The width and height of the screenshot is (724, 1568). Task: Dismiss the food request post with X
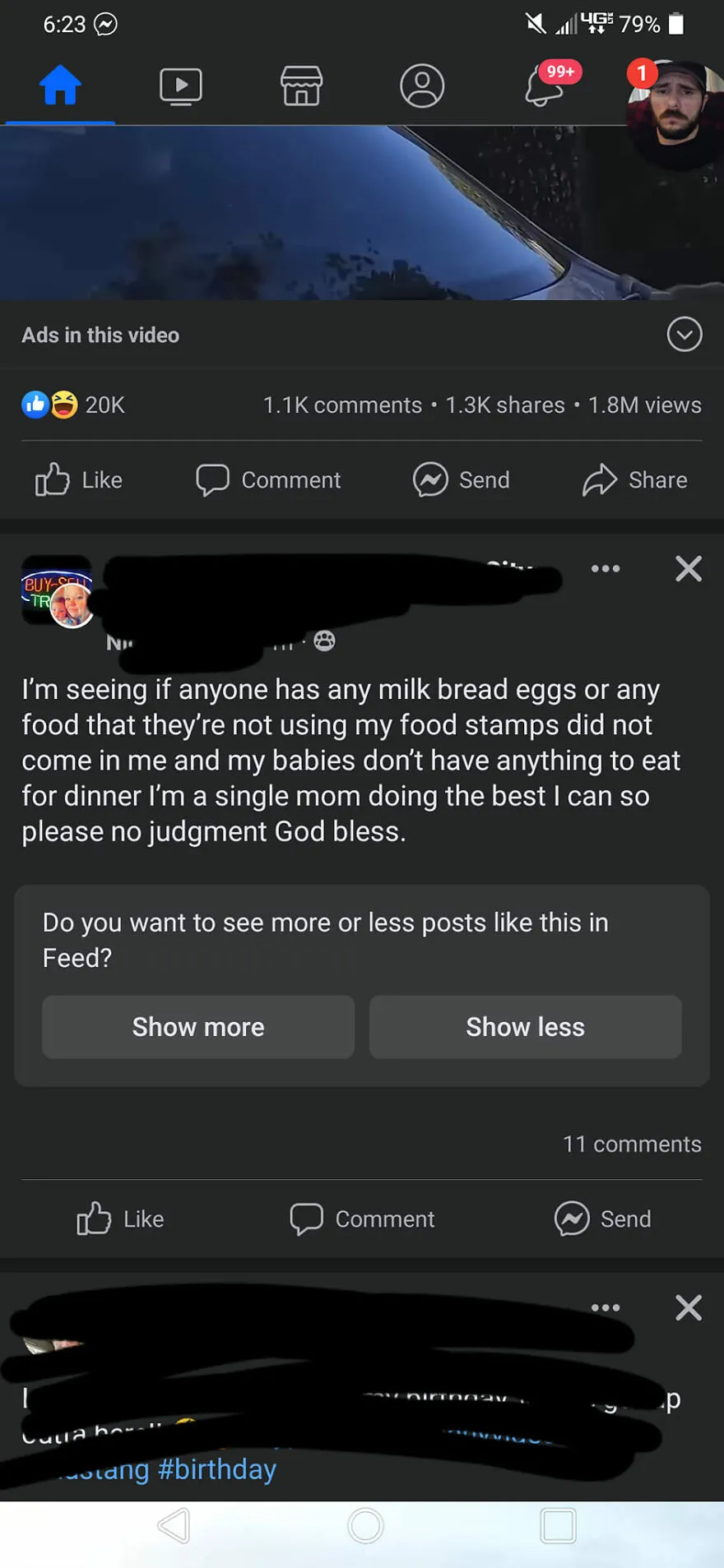pos(689,568)
